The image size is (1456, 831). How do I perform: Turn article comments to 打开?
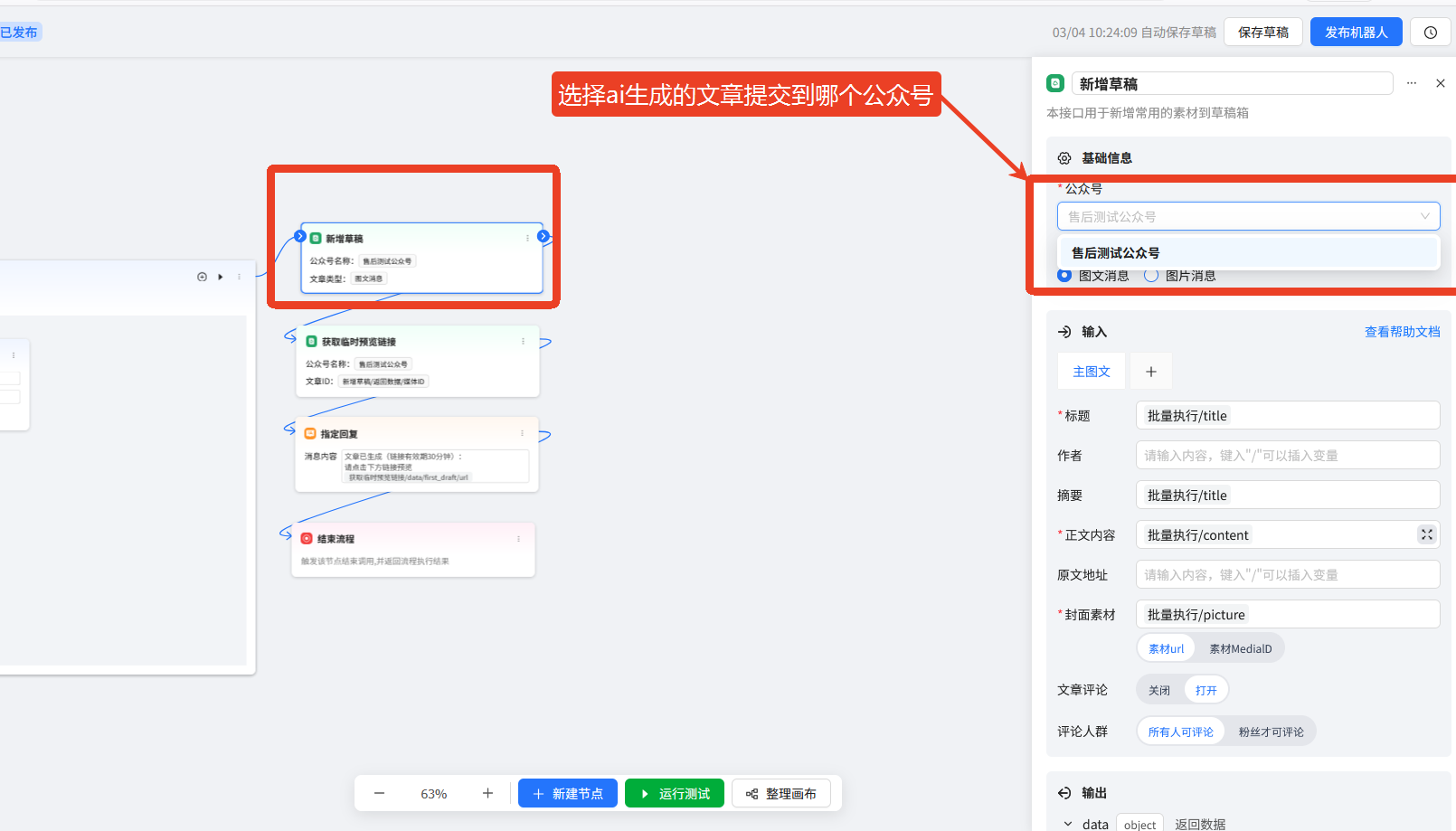1205,690
